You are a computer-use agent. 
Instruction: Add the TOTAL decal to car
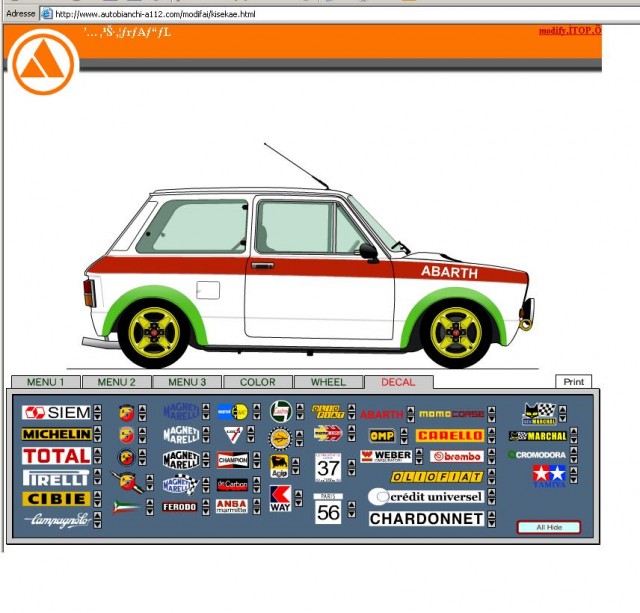pyautogui.click(x=56, y=456)
